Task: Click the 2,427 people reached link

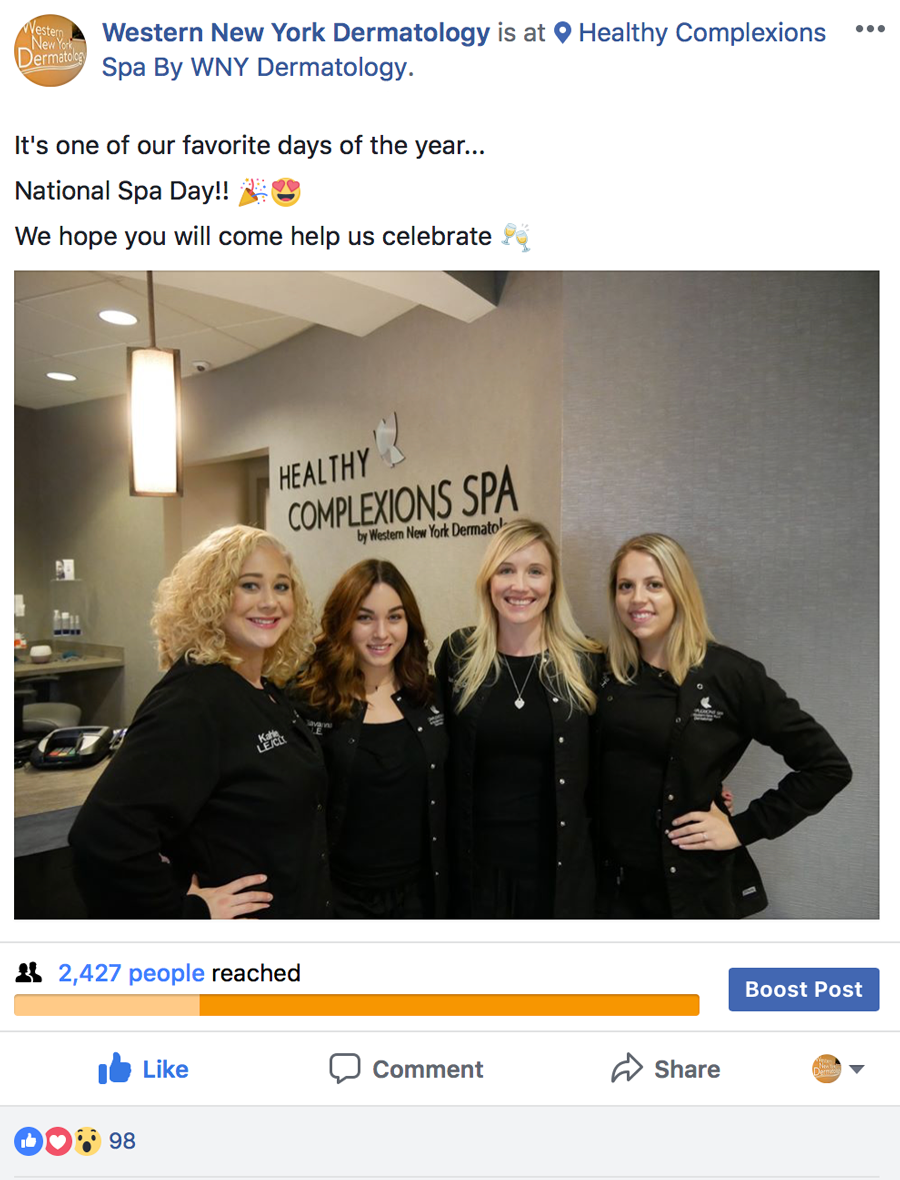Action: (131, 973)
